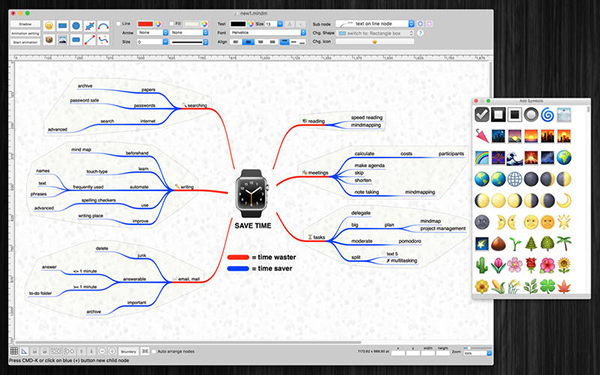Select the 'project management' node

coord(443,228)
